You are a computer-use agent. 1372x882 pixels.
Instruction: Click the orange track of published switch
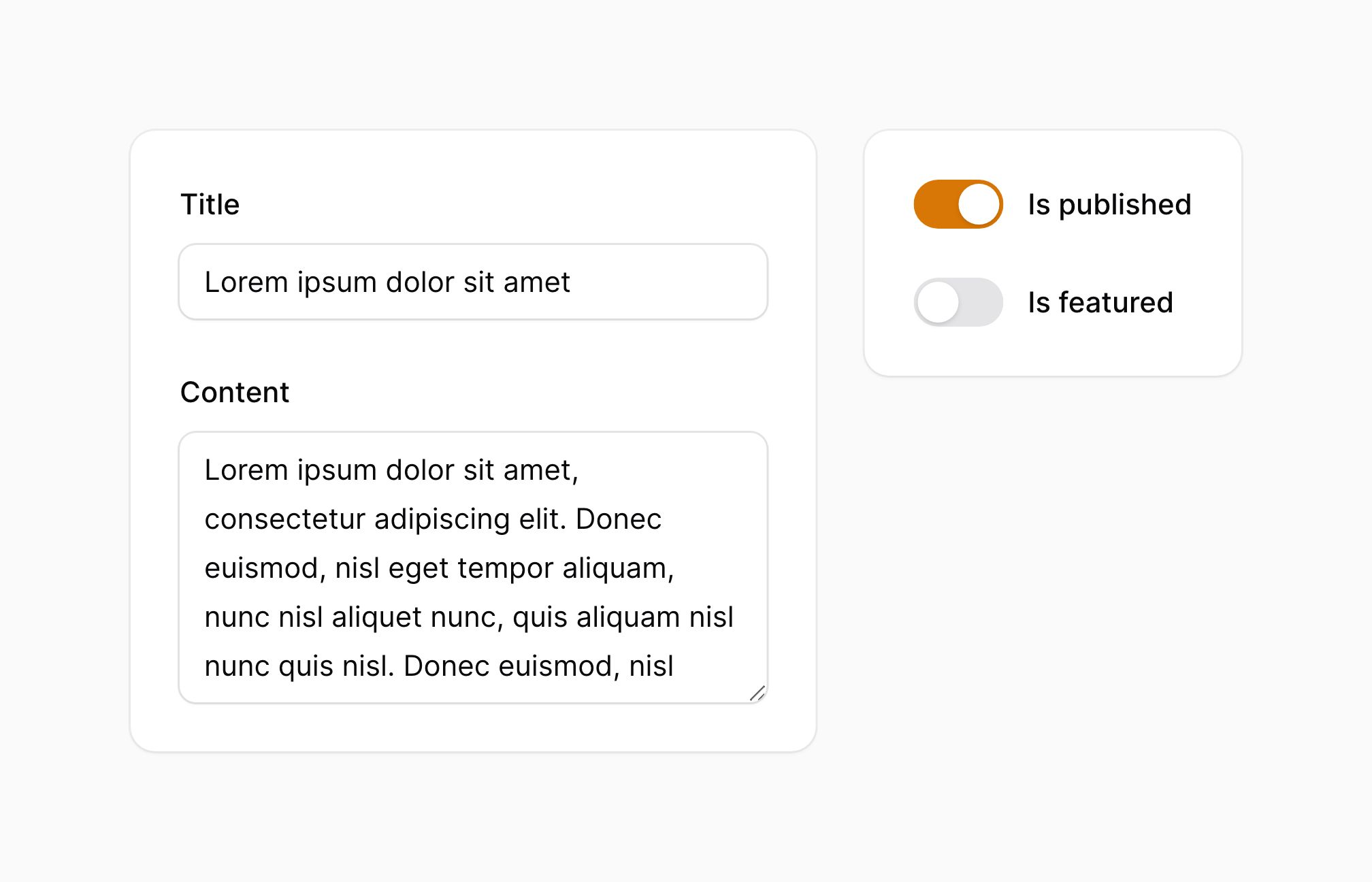(x=936, y=204)
